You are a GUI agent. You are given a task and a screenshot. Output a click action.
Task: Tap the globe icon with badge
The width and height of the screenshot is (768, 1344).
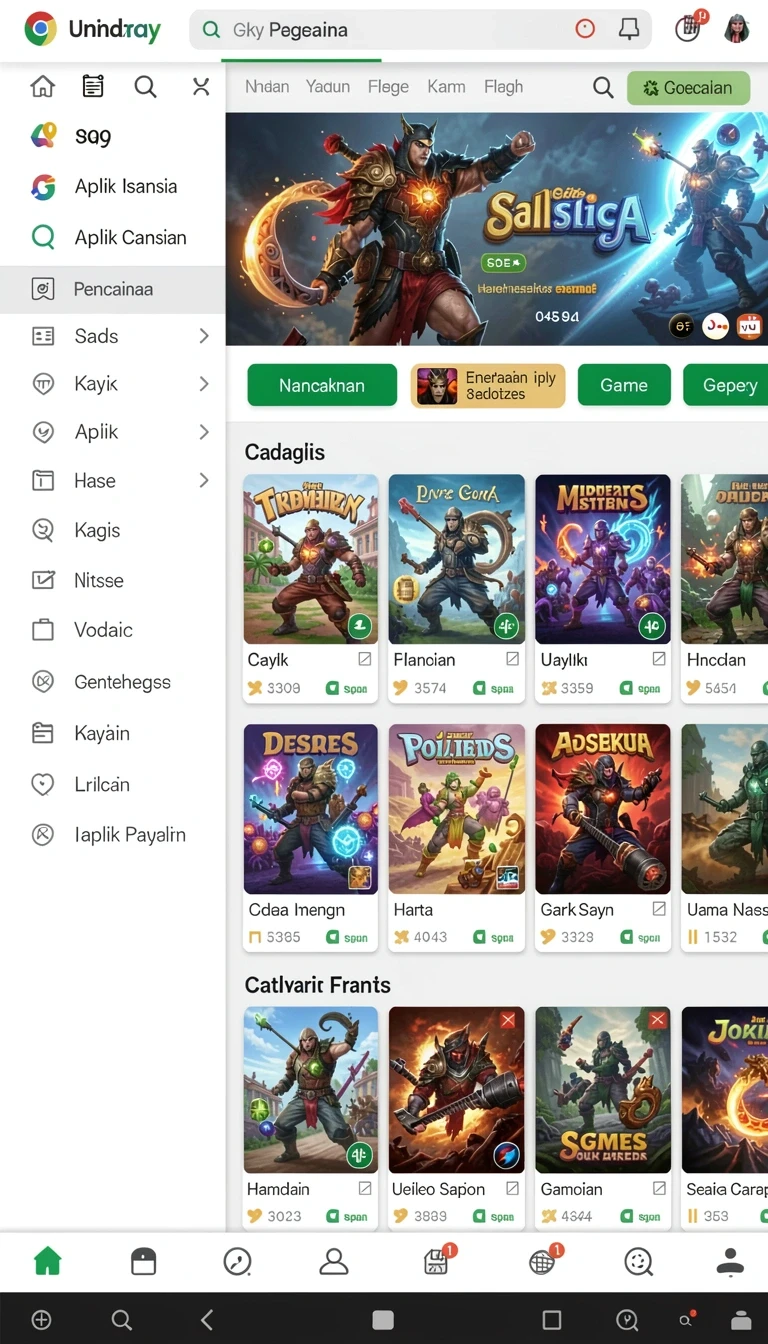pos(544,1260)
